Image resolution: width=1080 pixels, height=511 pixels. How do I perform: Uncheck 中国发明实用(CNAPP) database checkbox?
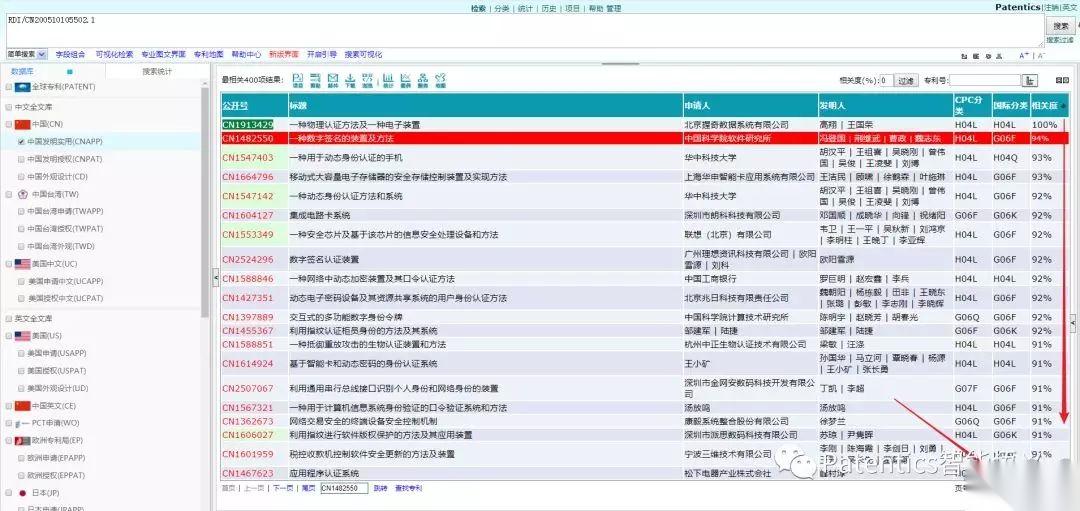[21, 142]
